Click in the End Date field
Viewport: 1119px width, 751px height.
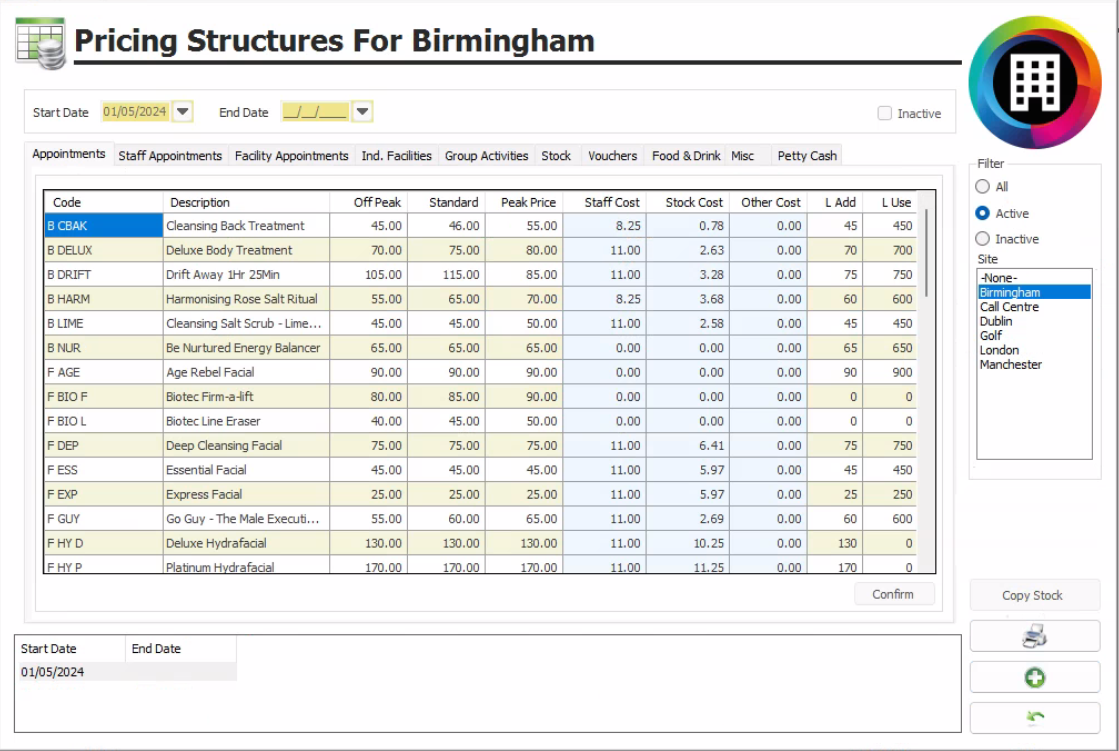[315, 111]
